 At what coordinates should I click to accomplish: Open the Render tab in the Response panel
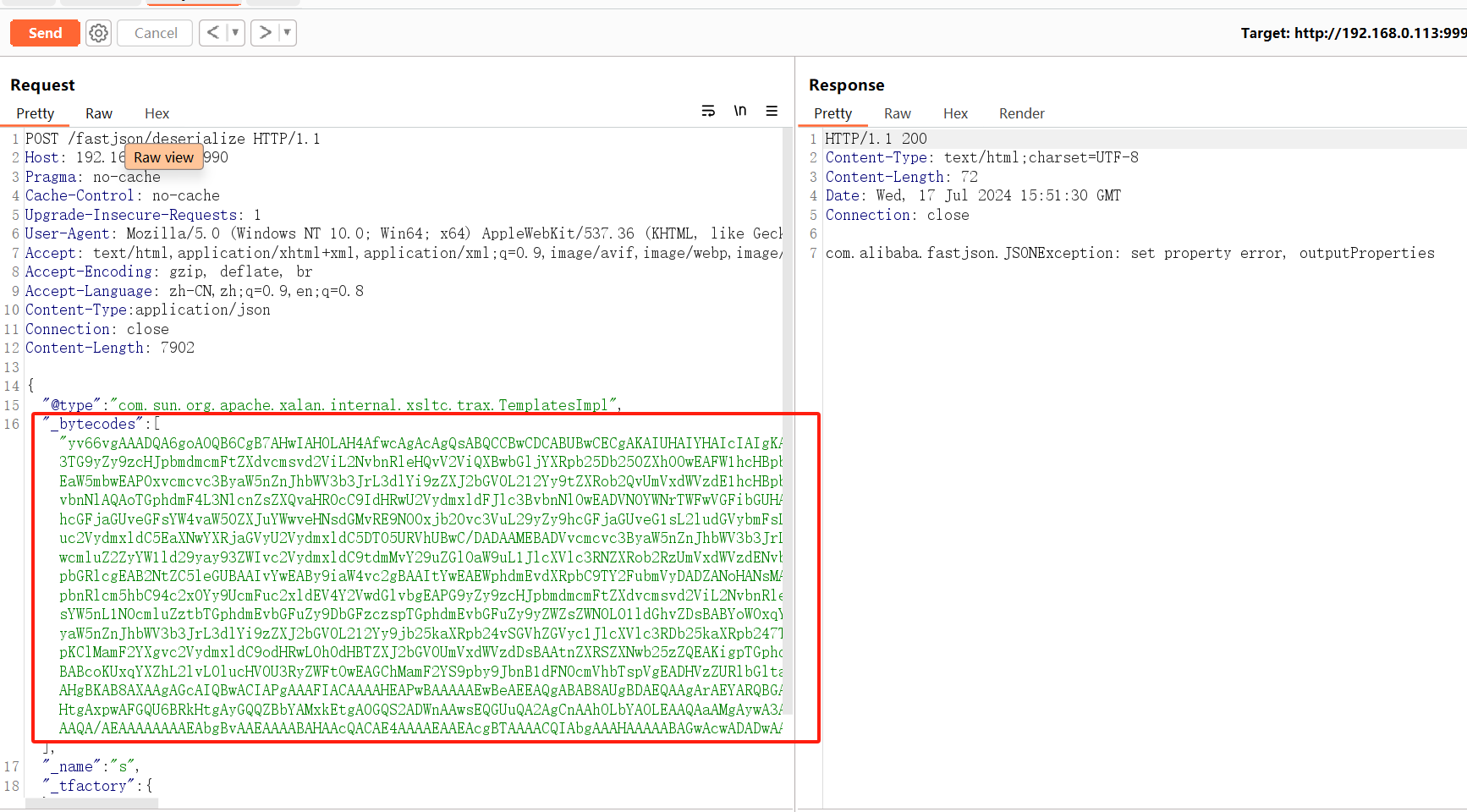[x=1021, y=113]
